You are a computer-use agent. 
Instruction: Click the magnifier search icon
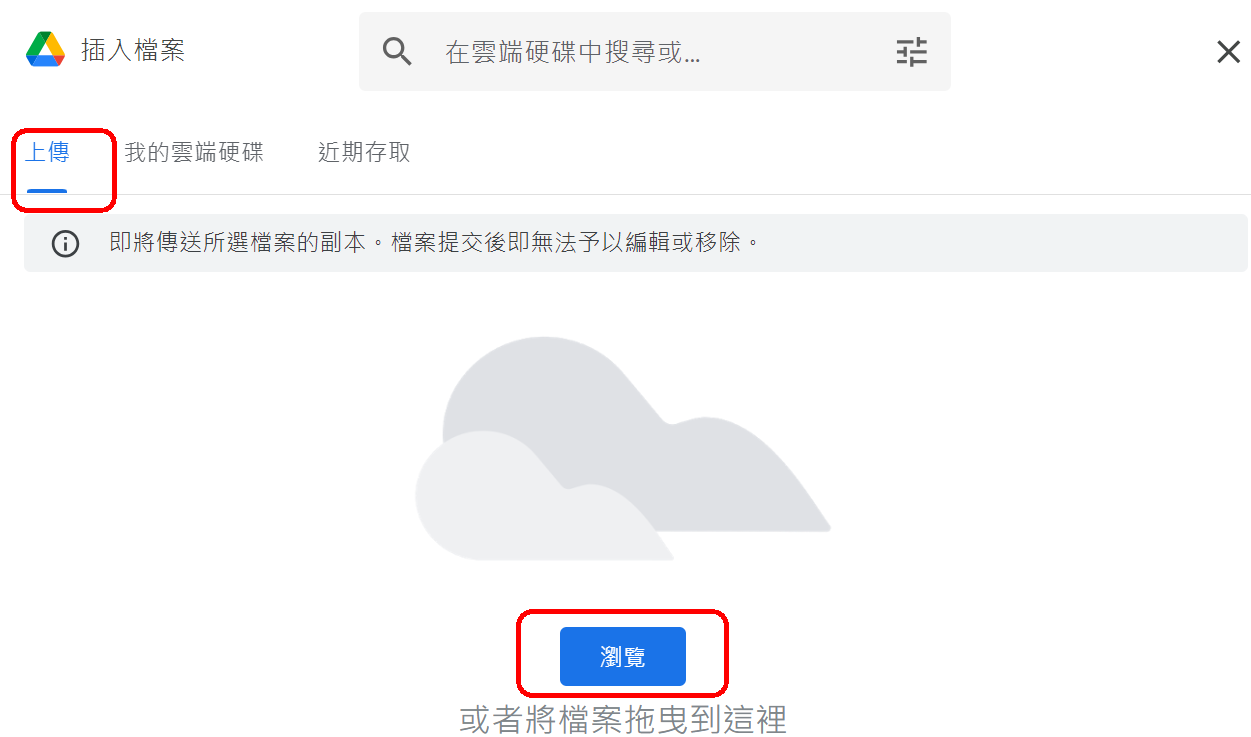[398, 52]
